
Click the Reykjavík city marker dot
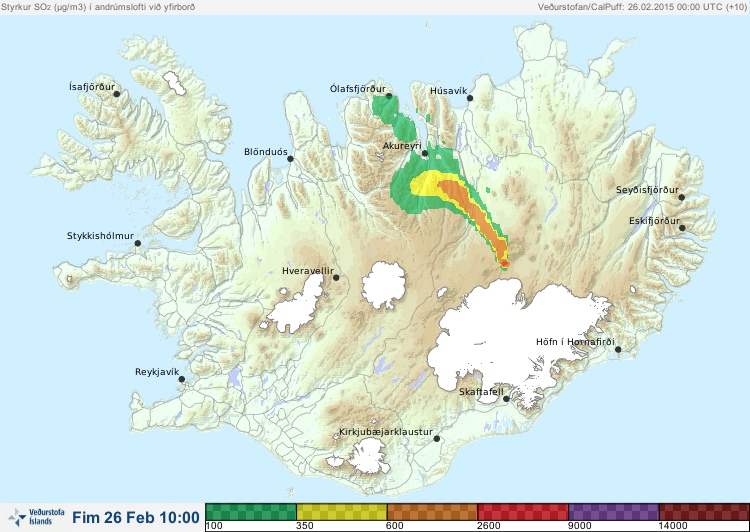[x=182, y=379]
